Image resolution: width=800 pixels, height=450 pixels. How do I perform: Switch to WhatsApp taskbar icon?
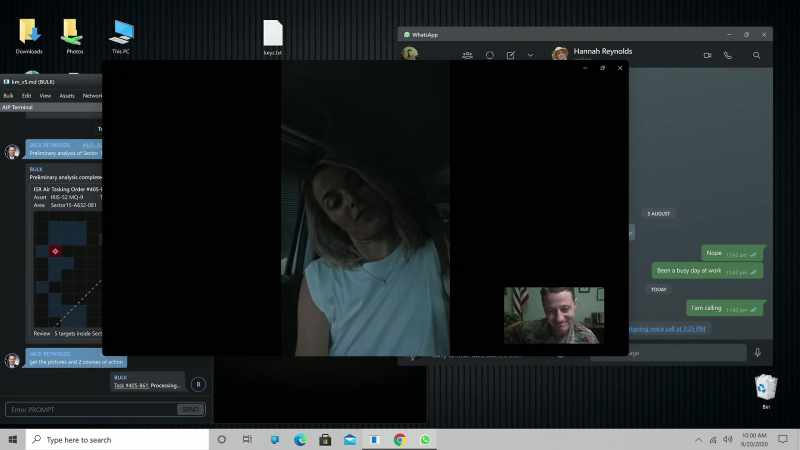click(x=425, y=439)
